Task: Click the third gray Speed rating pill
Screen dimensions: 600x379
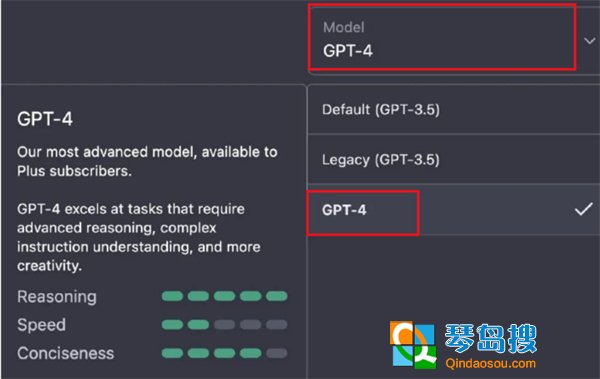Action: pyautogui.click(x=224, y=325)
